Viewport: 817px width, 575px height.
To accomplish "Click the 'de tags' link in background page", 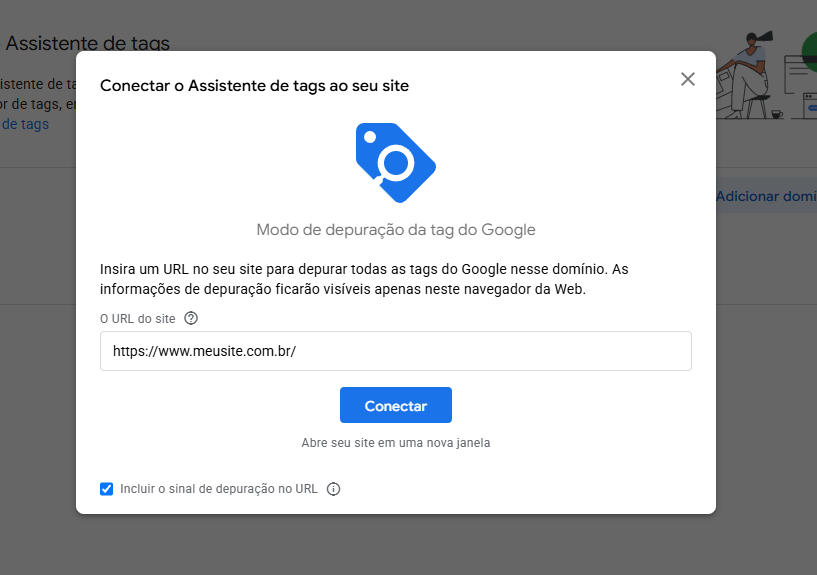I will coord(26,124).
